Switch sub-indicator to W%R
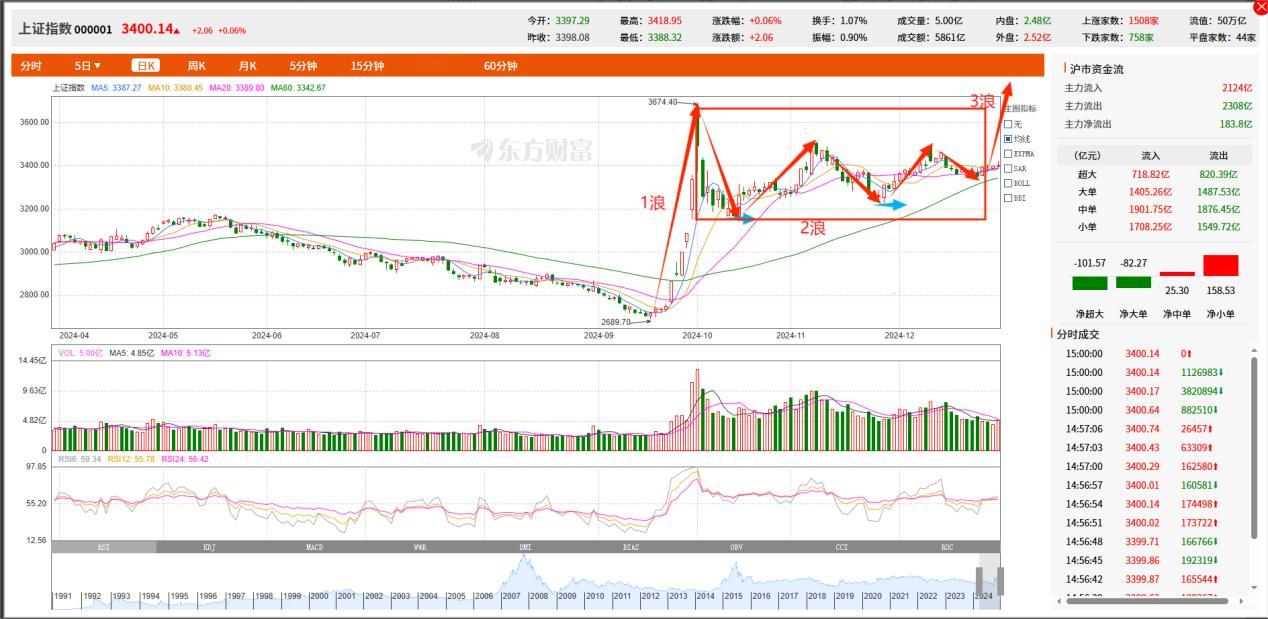This screenshot has width=1268, height=619. point(420,547)
